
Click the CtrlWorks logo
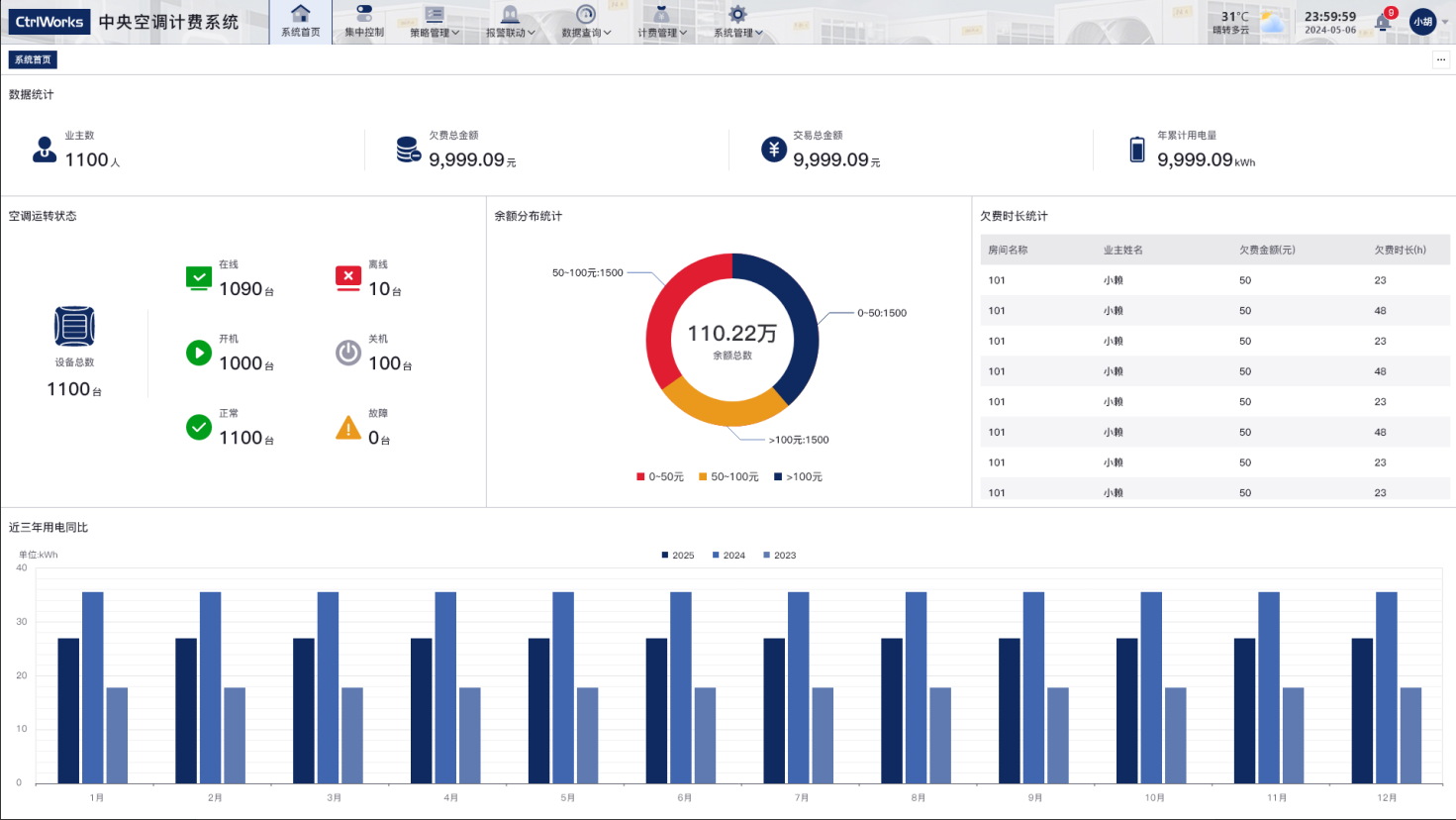point(49,22)
